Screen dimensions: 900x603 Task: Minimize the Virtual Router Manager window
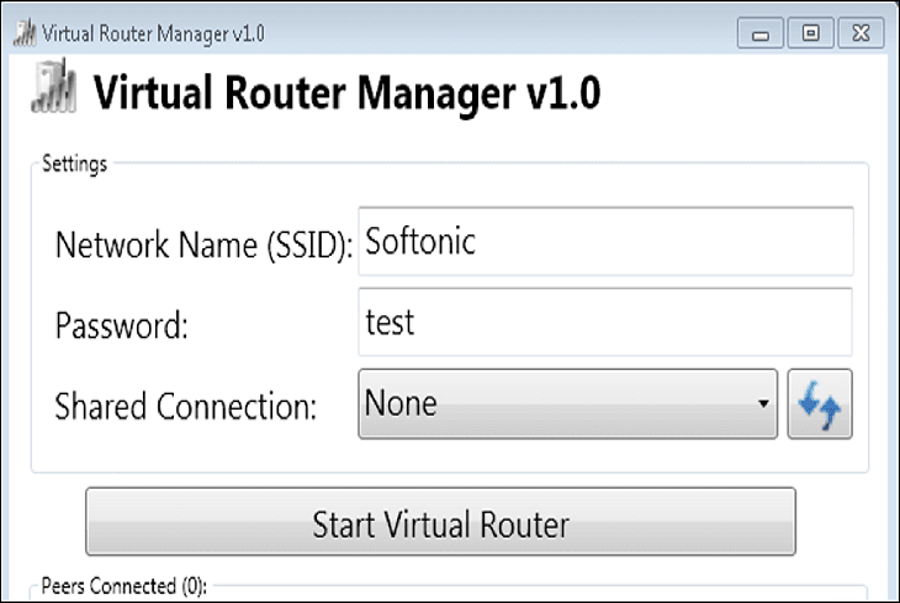tap(760, 33)
